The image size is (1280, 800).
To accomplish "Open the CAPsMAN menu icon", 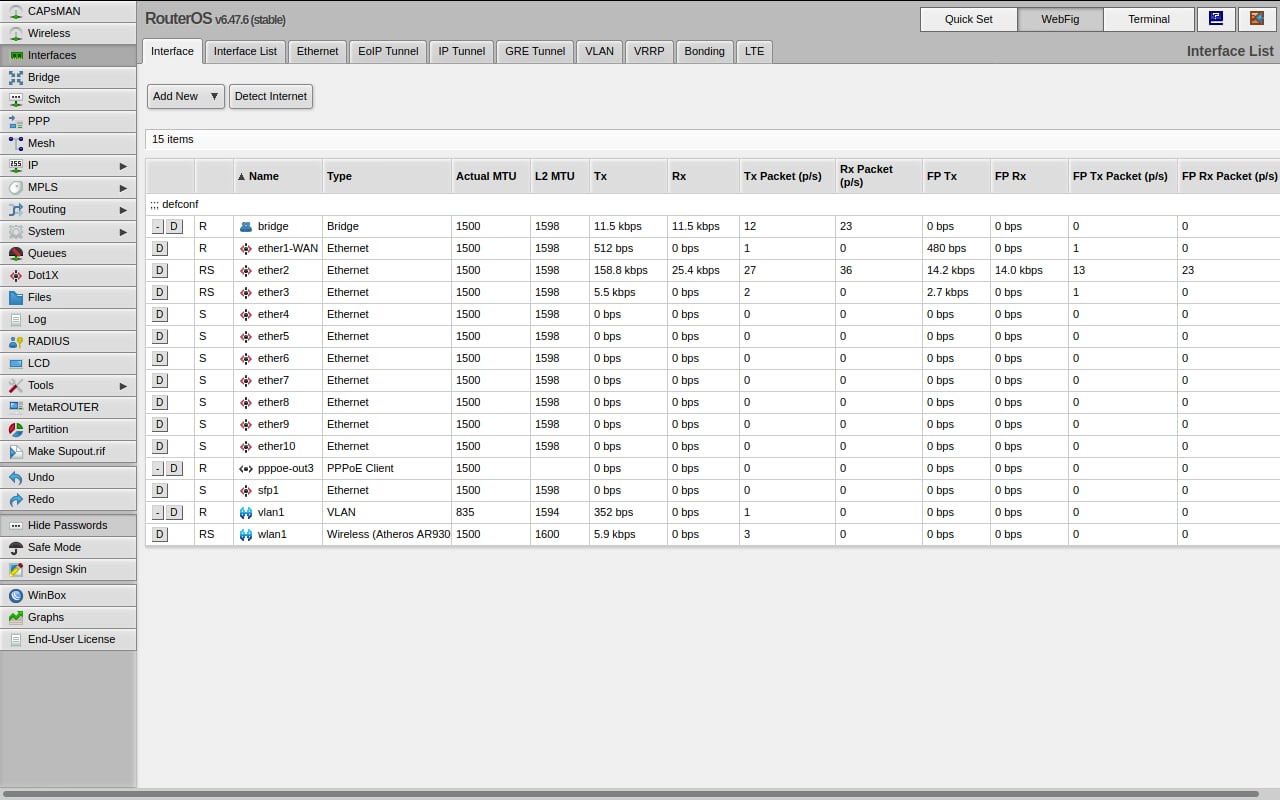I will [16, 11].
